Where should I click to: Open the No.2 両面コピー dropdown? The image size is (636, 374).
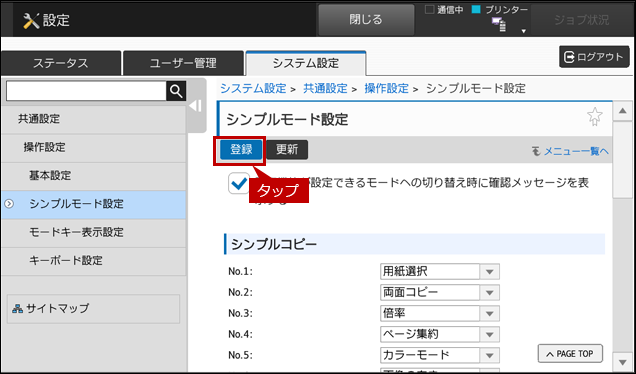click(x=440, y=292)
